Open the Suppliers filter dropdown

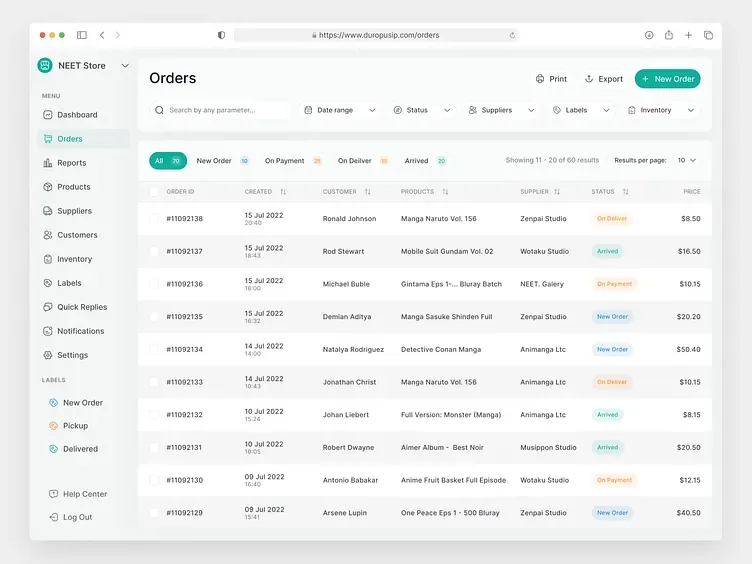(502, 110)
